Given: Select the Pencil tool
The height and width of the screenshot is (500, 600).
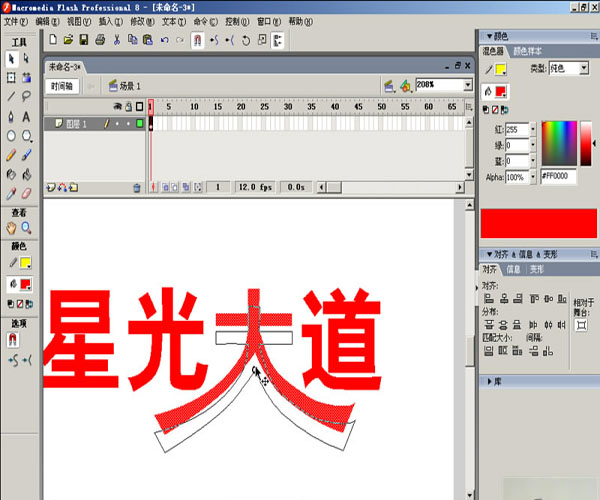Looking at the screenshot, I should click(x=11, y=155).
